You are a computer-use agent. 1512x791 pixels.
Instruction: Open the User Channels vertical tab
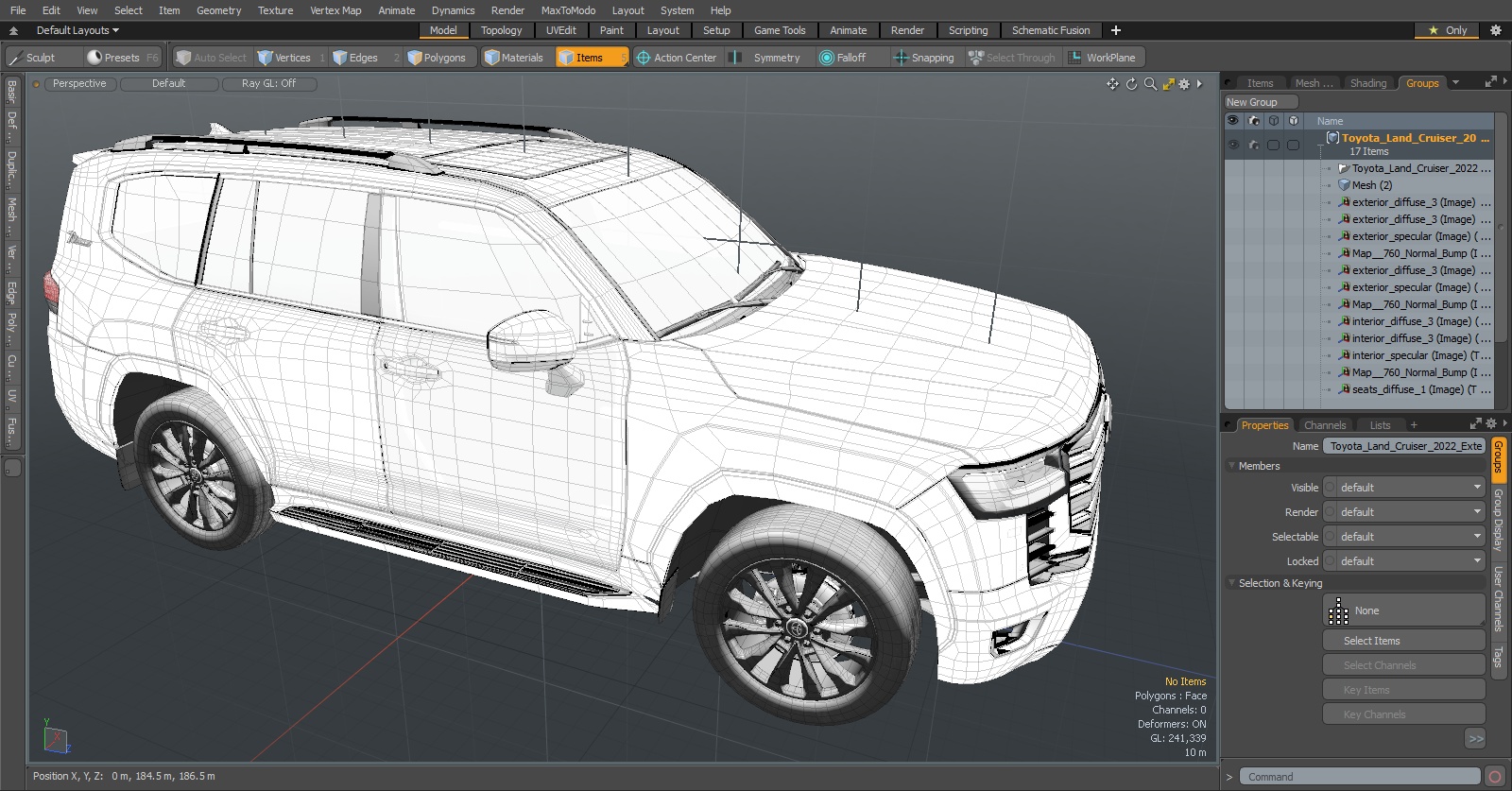[x=1499, y=599]
